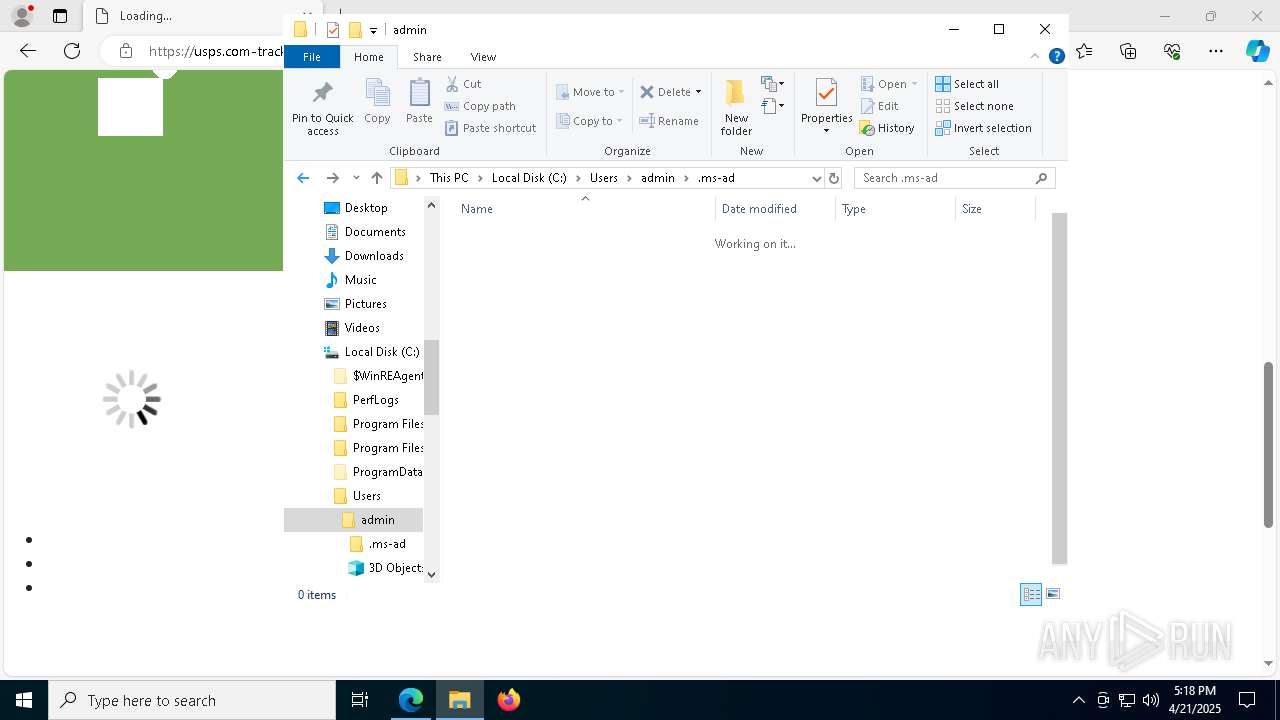Click Copy path in ribbon

480,106
